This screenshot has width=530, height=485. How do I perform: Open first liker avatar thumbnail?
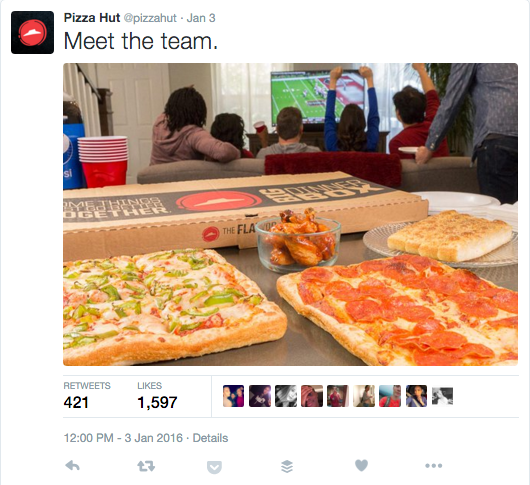click(234, 396)
